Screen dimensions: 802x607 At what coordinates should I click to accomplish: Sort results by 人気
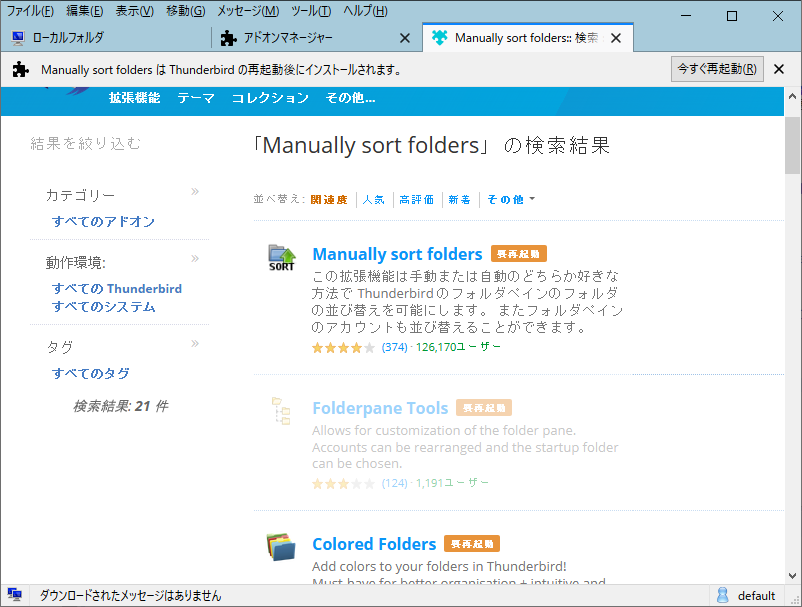[x=373, y=199]
